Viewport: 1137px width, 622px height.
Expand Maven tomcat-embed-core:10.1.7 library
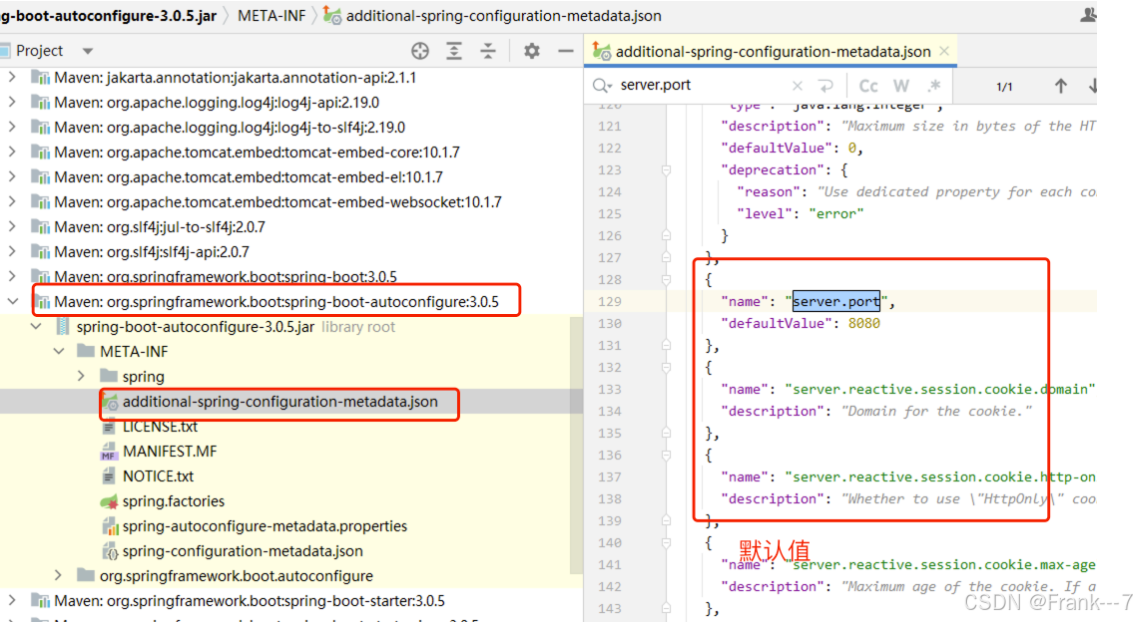click(12, 152)
